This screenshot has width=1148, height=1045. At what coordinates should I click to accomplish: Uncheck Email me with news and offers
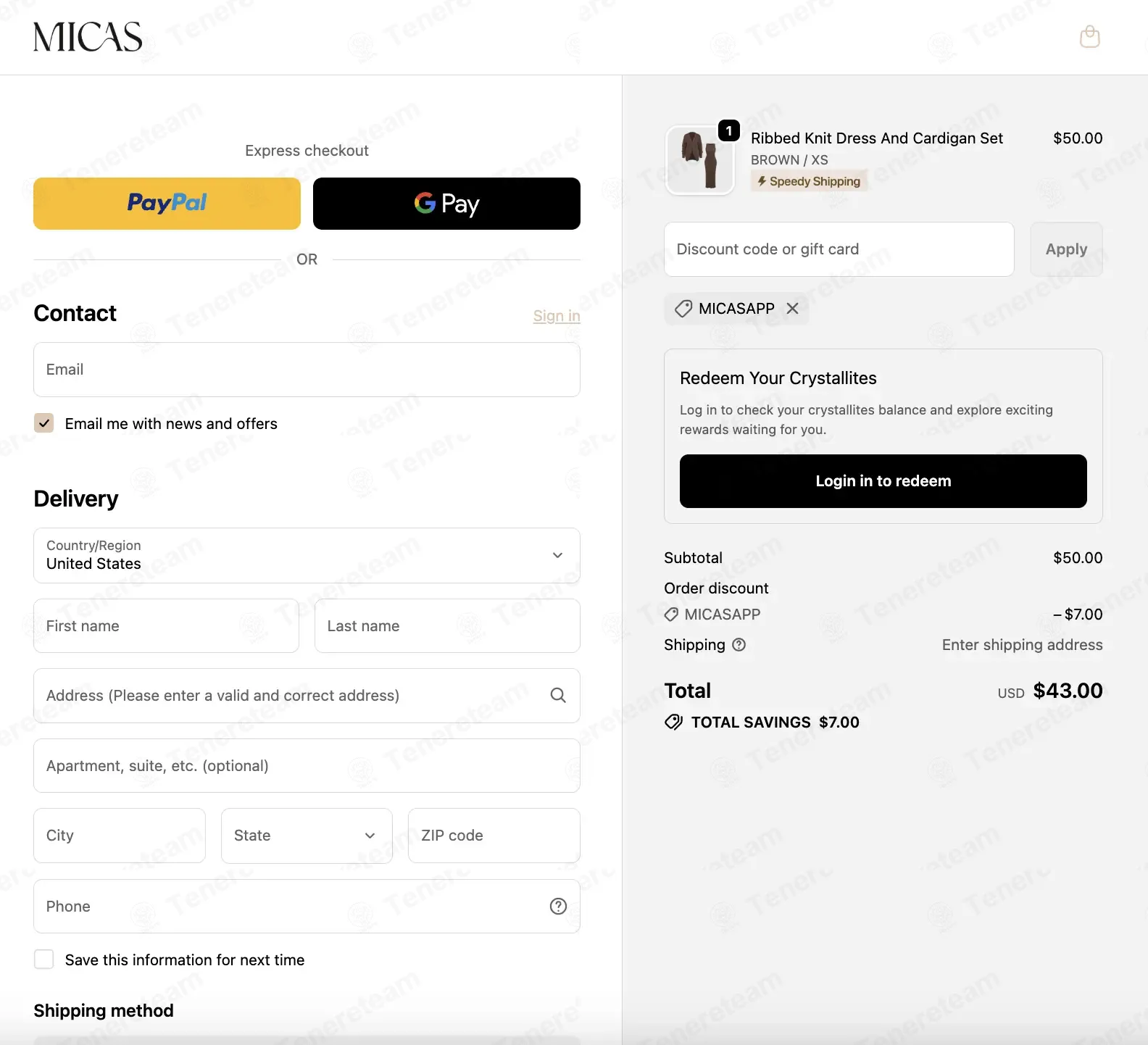pyautogui.click(x=44, y=423)
